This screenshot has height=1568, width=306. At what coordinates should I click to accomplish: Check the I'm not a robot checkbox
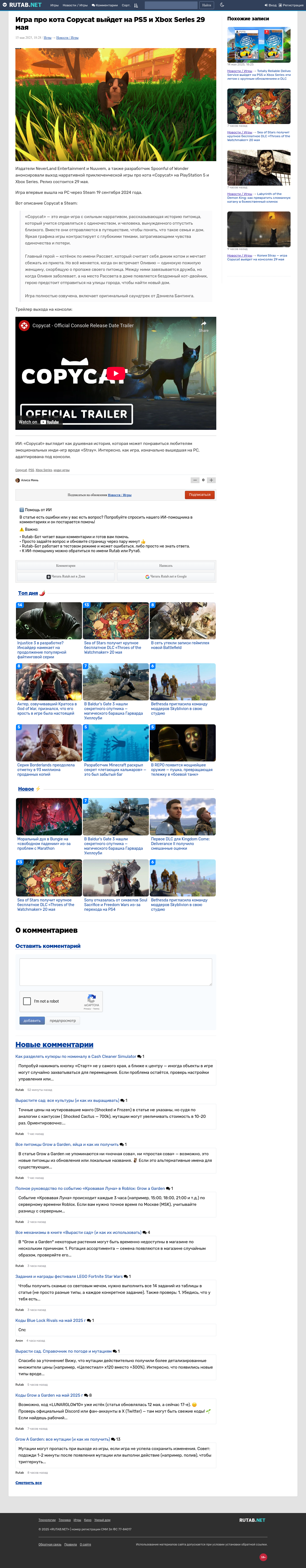pyautogui.click(x=27, y=1001)
